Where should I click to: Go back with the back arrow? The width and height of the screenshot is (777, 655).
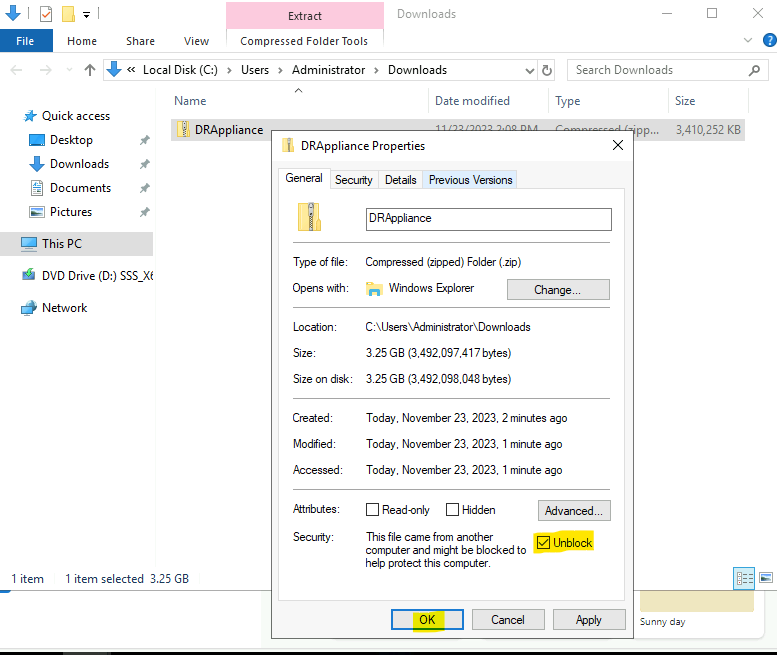coord(16,70)
